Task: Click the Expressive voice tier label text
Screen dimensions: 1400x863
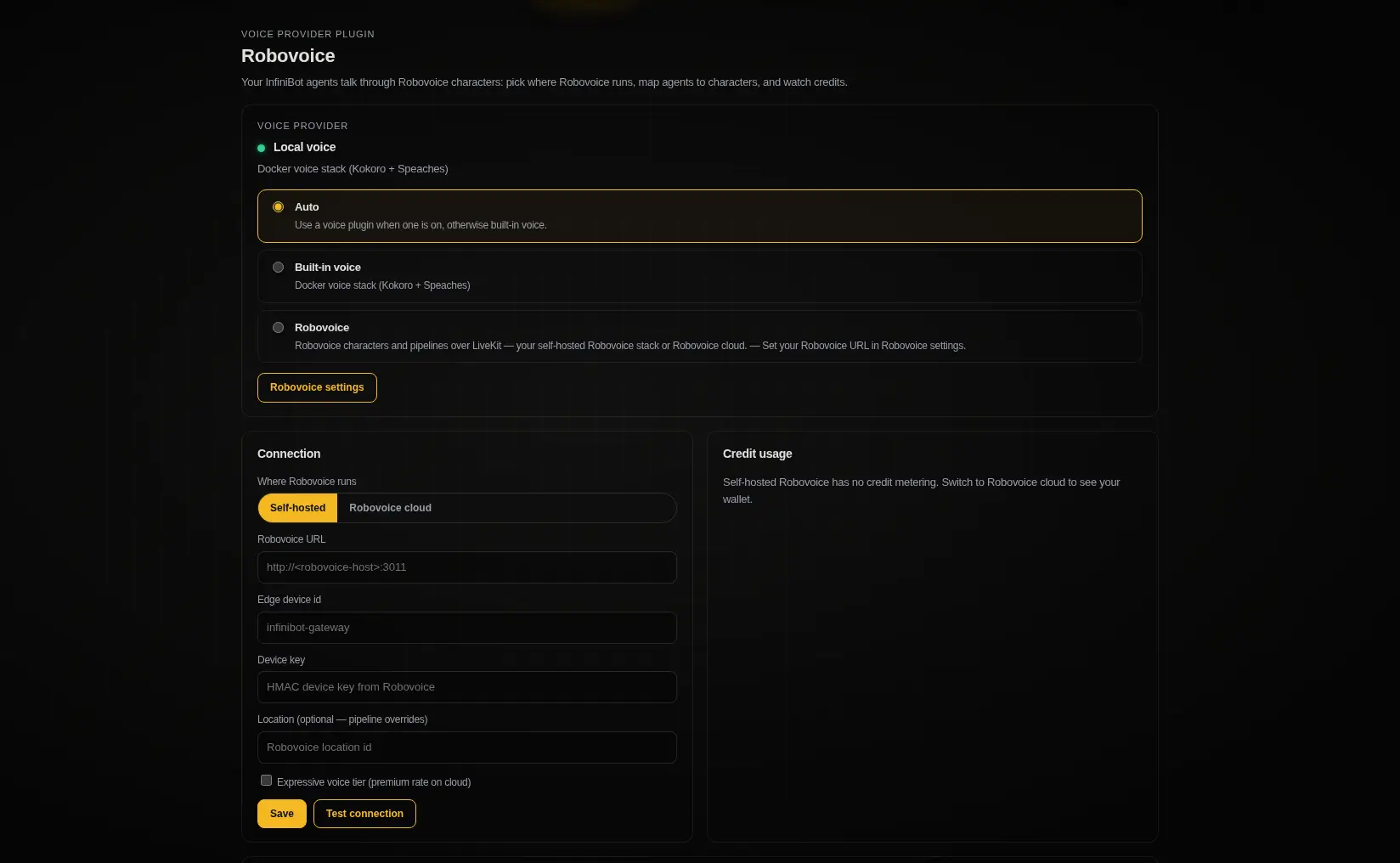Action: tap(374, 782)
